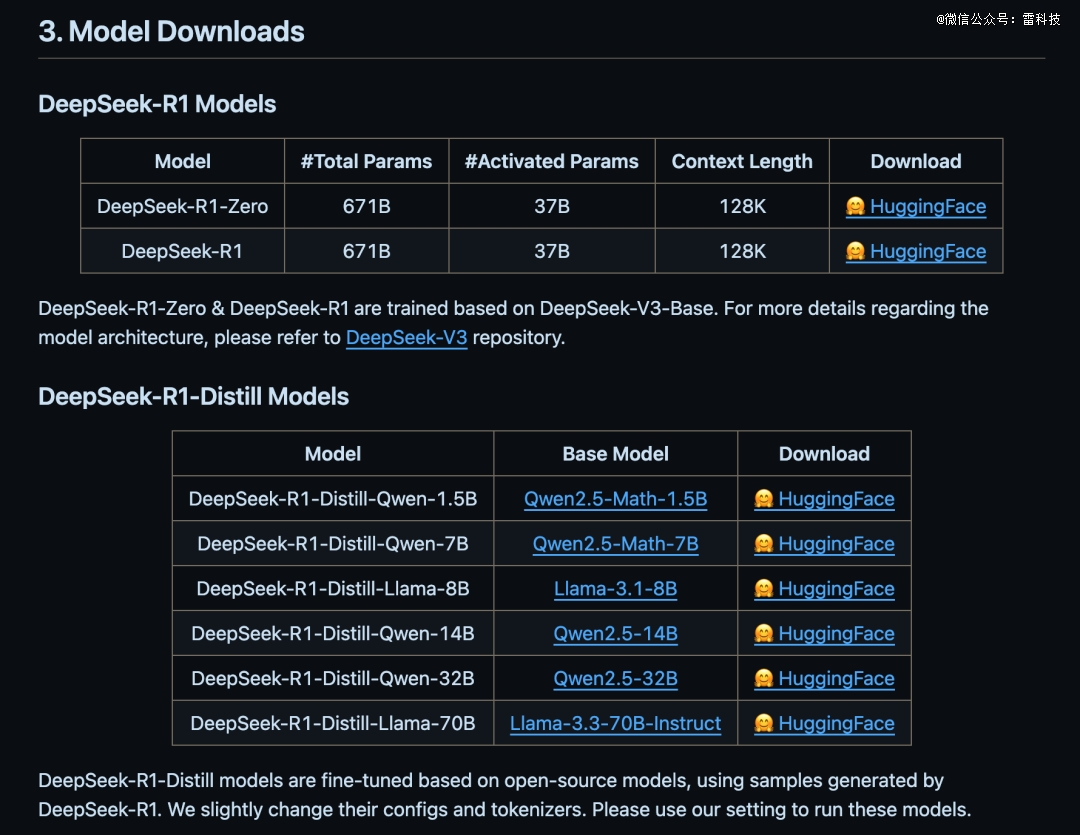The height and width of the screenshot is (835, 1080).
Task: Click the 'DeepSeek-R1-Distill-Qwen-1.5B' cell
Action: (333, 499)
